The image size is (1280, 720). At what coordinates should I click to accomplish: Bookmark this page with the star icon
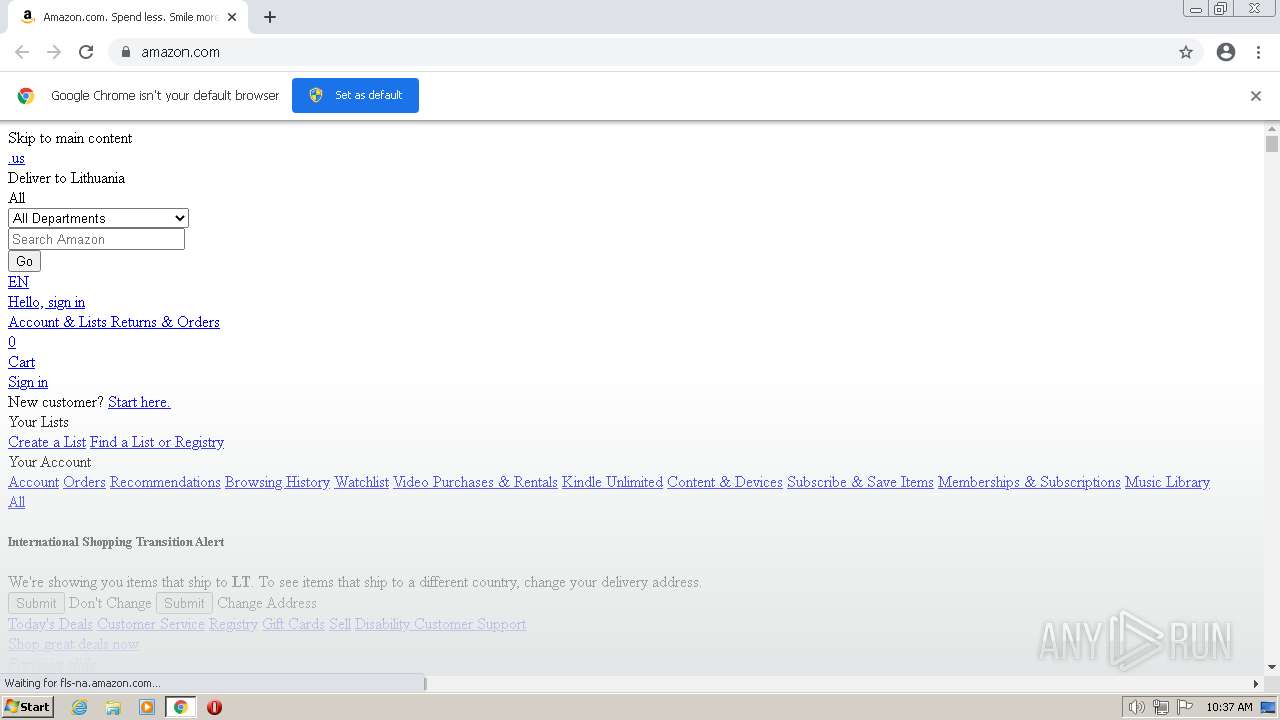(x=1186, y=52)
